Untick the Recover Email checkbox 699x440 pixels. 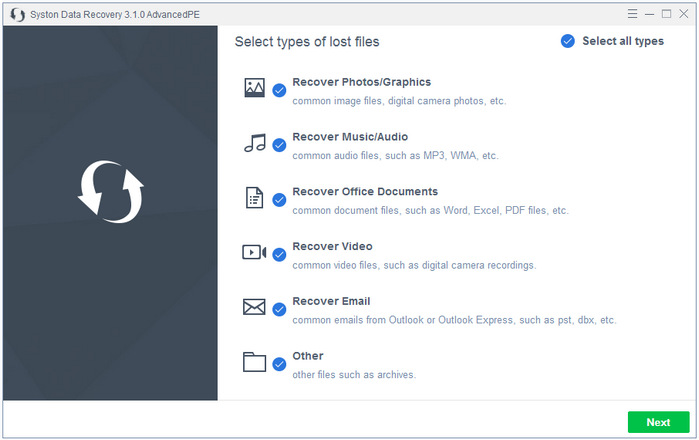point(279,310)
